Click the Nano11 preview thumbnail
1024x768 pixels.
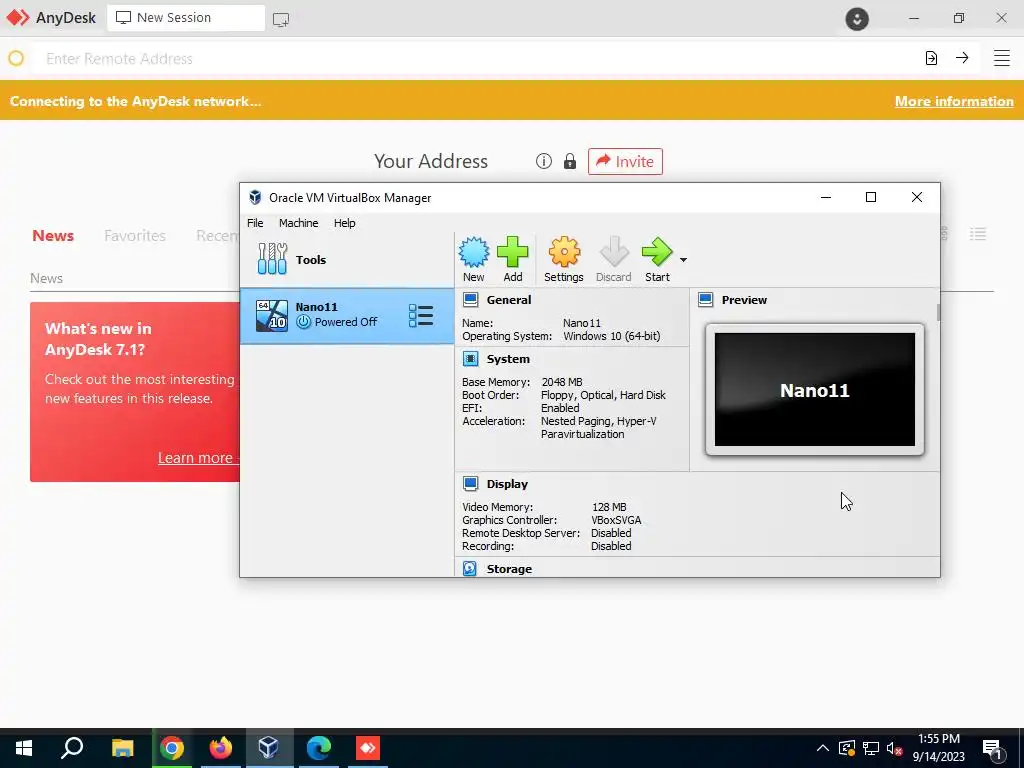[815, 390]
